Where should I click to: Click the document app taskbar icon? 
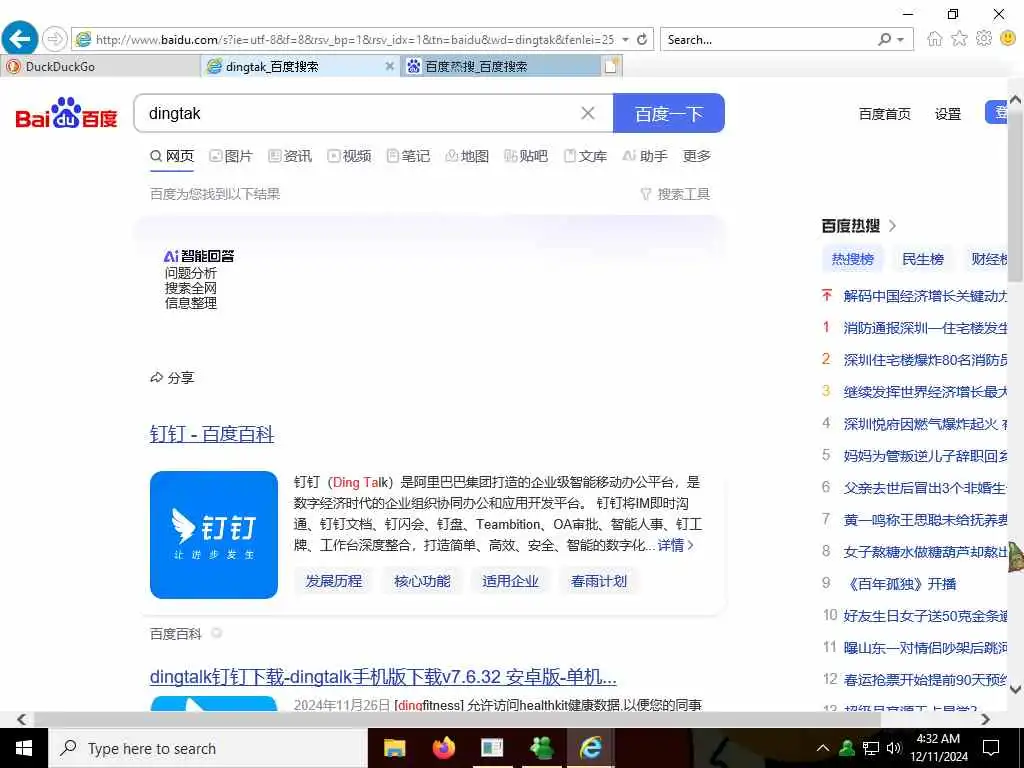click(x=492, y=748)
